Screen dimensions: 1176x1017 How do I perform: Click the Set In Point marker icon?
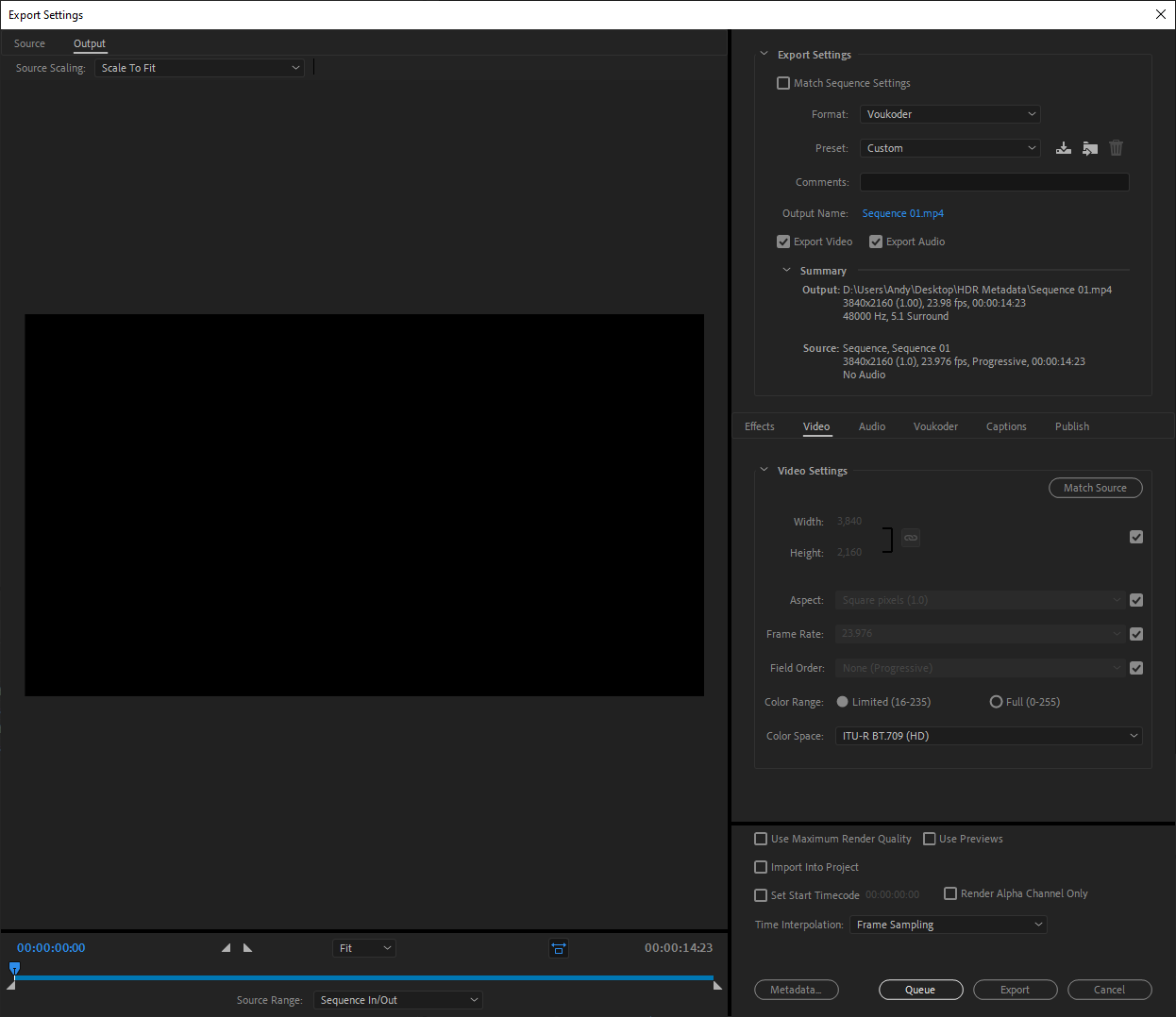pos(226,948)
